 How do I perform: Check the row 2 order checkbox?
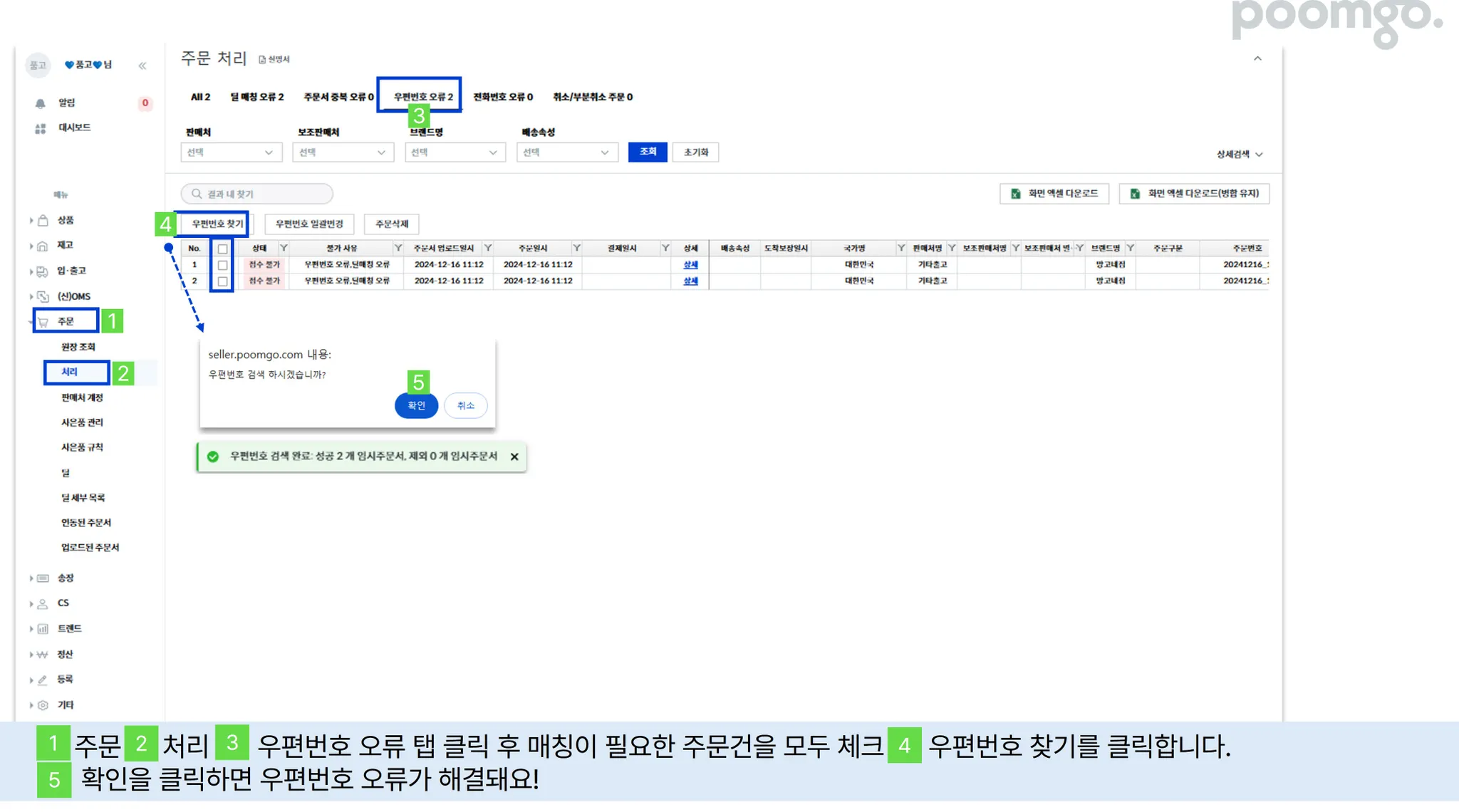pos(223,281)
